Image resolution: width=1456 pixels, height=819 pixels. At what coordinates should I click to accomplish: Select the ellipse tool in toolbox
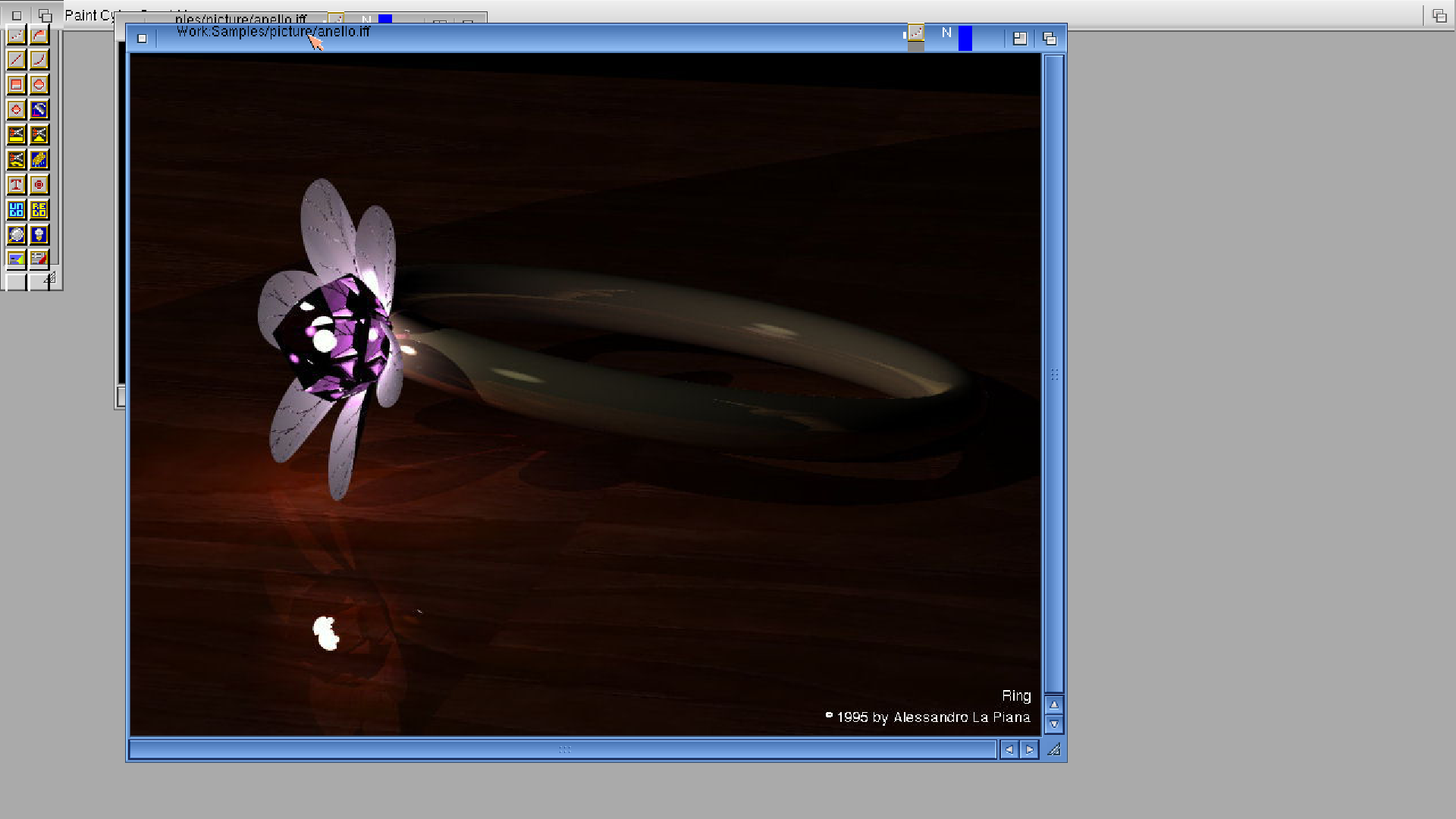click(39, 84)
